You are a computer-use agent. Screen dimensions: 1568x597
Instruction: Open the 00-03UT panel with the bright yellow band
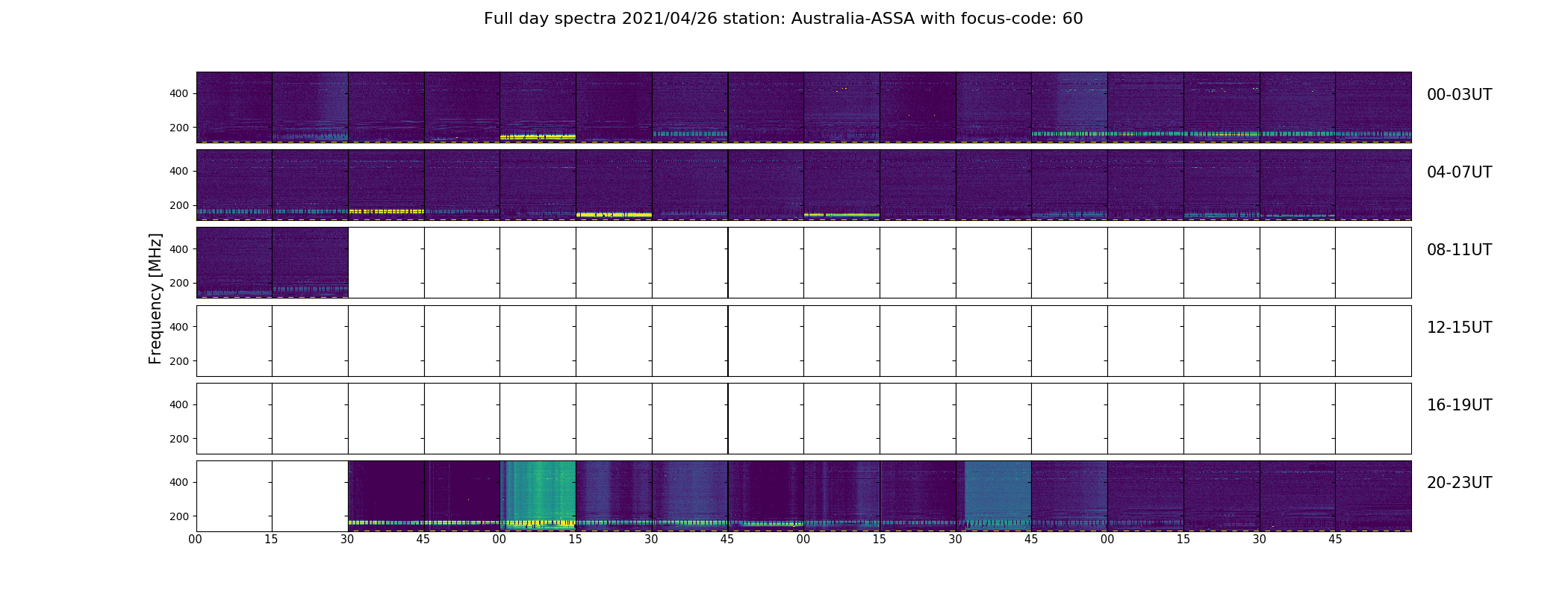click(x=538, y=107)
